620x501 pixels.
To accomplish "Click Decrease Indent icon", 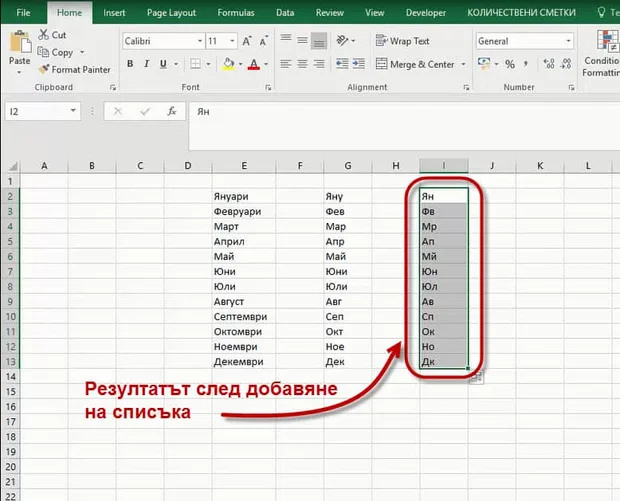I will (x=342, y=64).
